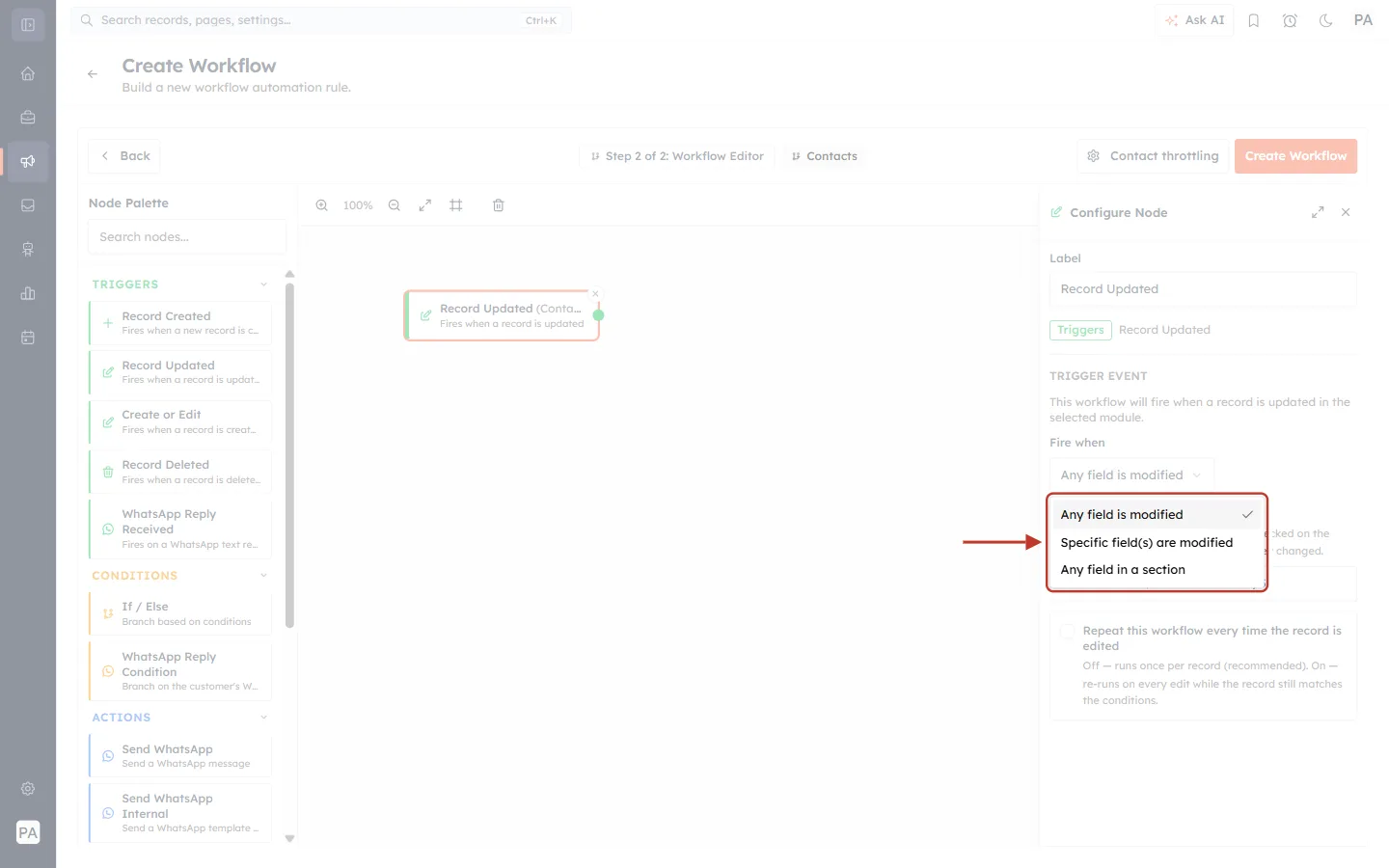Image resolution: width=1389 pixels, height=868 pixels.
Task: Click the bookmark icon in top bar
Action: [1254, 20]
